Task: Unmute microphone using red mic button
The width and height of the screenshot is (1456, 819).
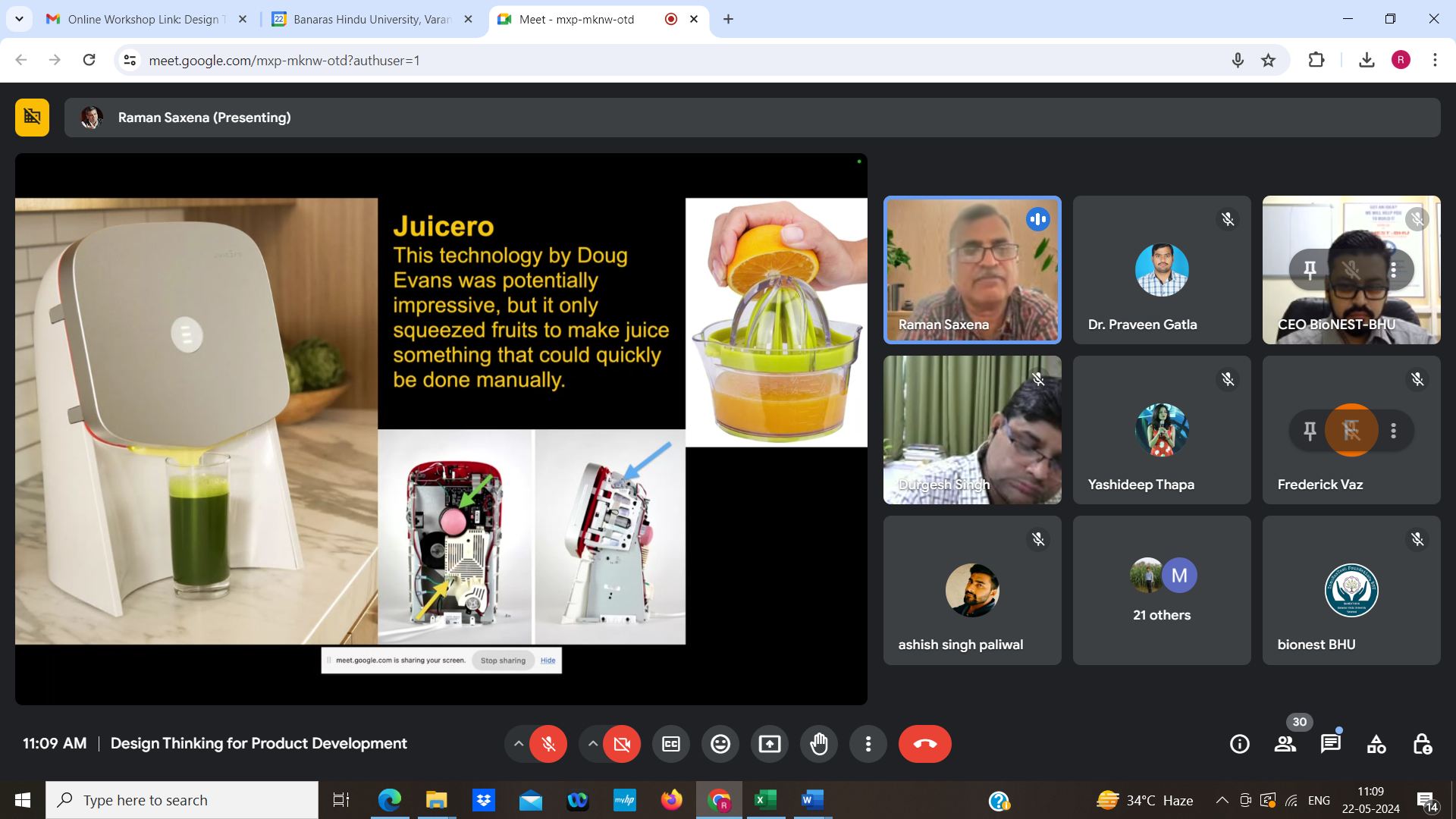Action: (548, 744)
